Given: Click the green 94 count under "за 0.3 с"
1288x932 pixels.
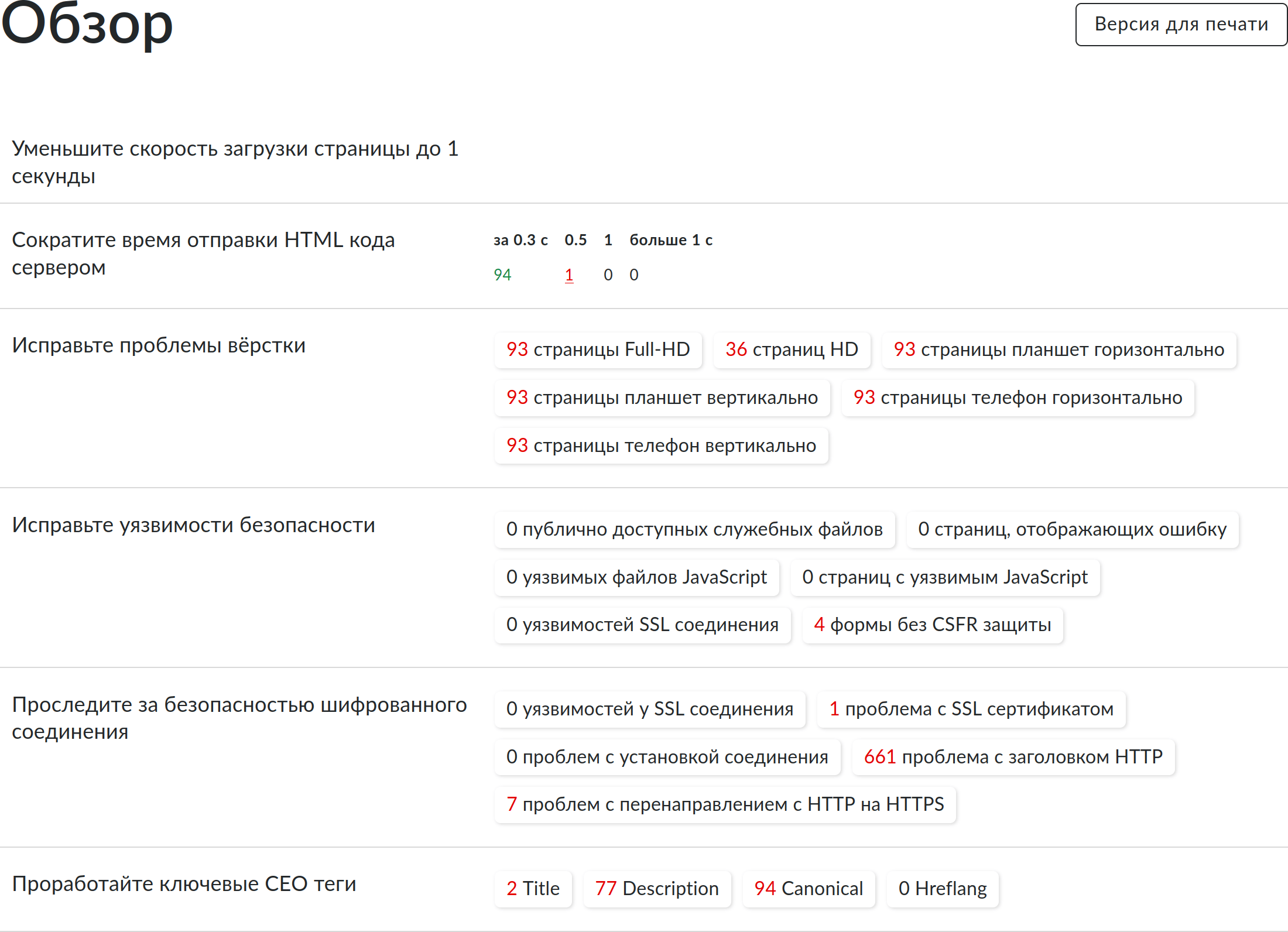Looking at the screenshot, I should (x=502, y=275).
